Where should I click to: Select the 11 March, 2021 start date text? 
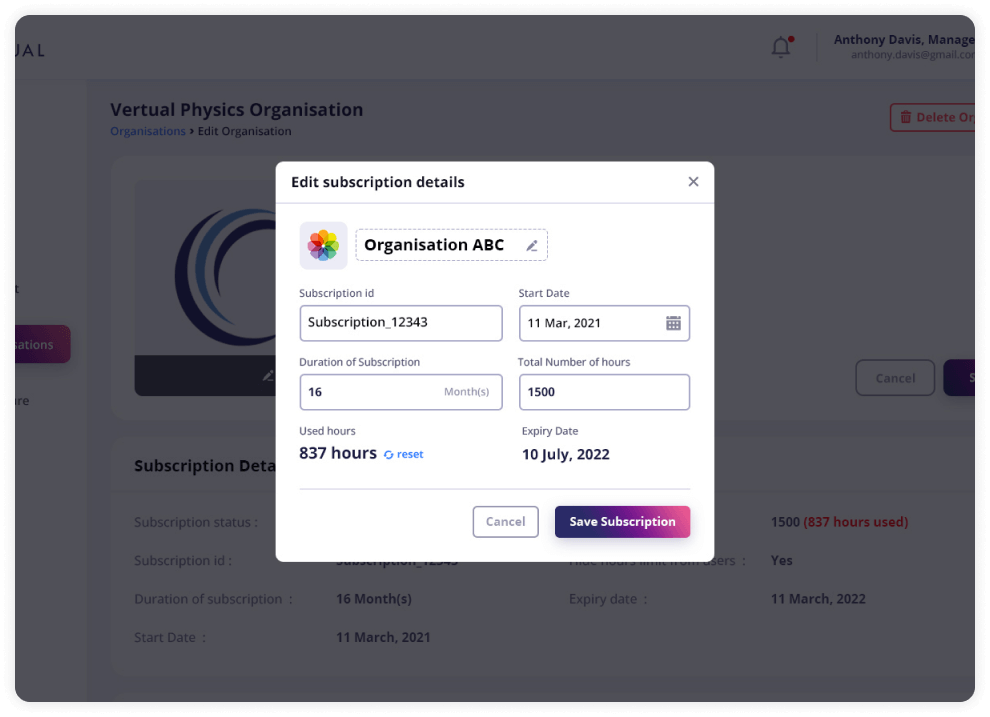pyautogui.click(x=383, y=637)
